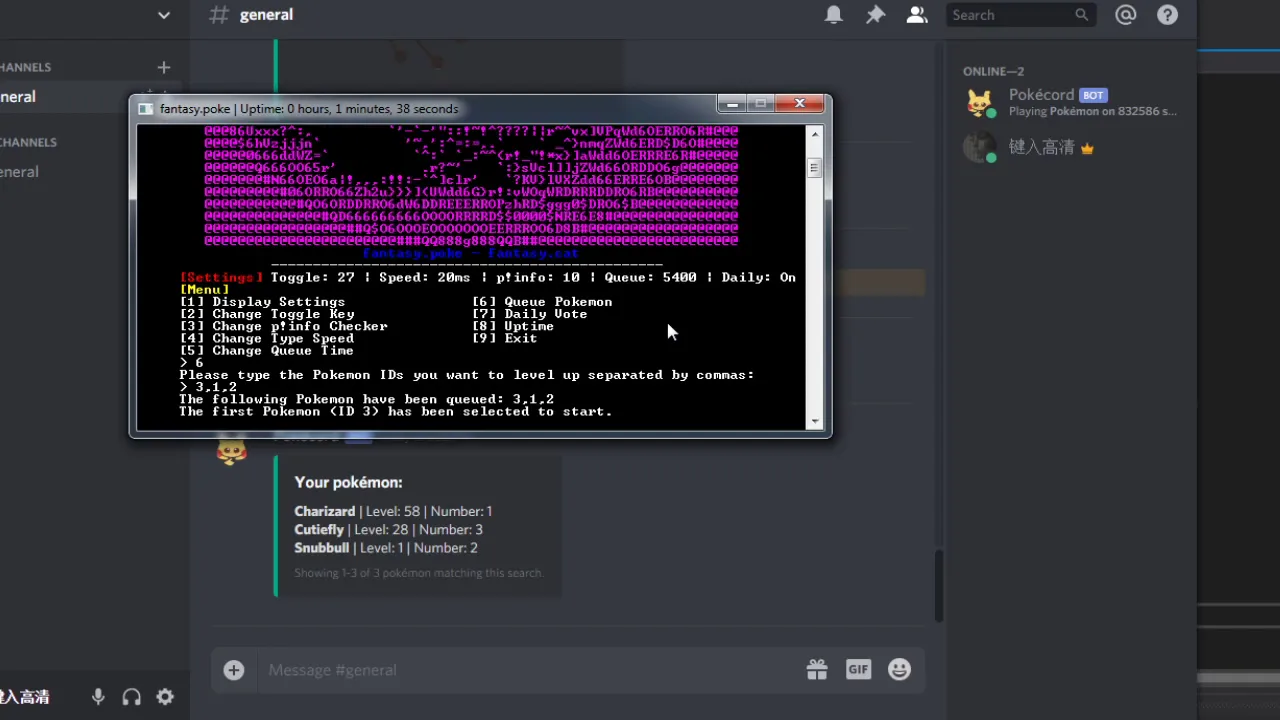Collapse the upper CHANNELS category
The width and height of the screenshot is (1280, 720).
26,67
